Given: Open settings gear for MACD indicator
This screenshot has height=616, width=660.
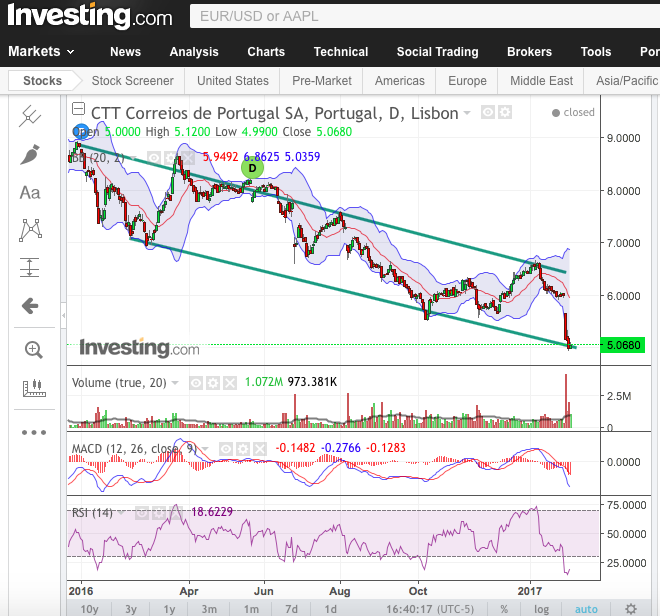Looking at the screenshot, I should 243,449.
